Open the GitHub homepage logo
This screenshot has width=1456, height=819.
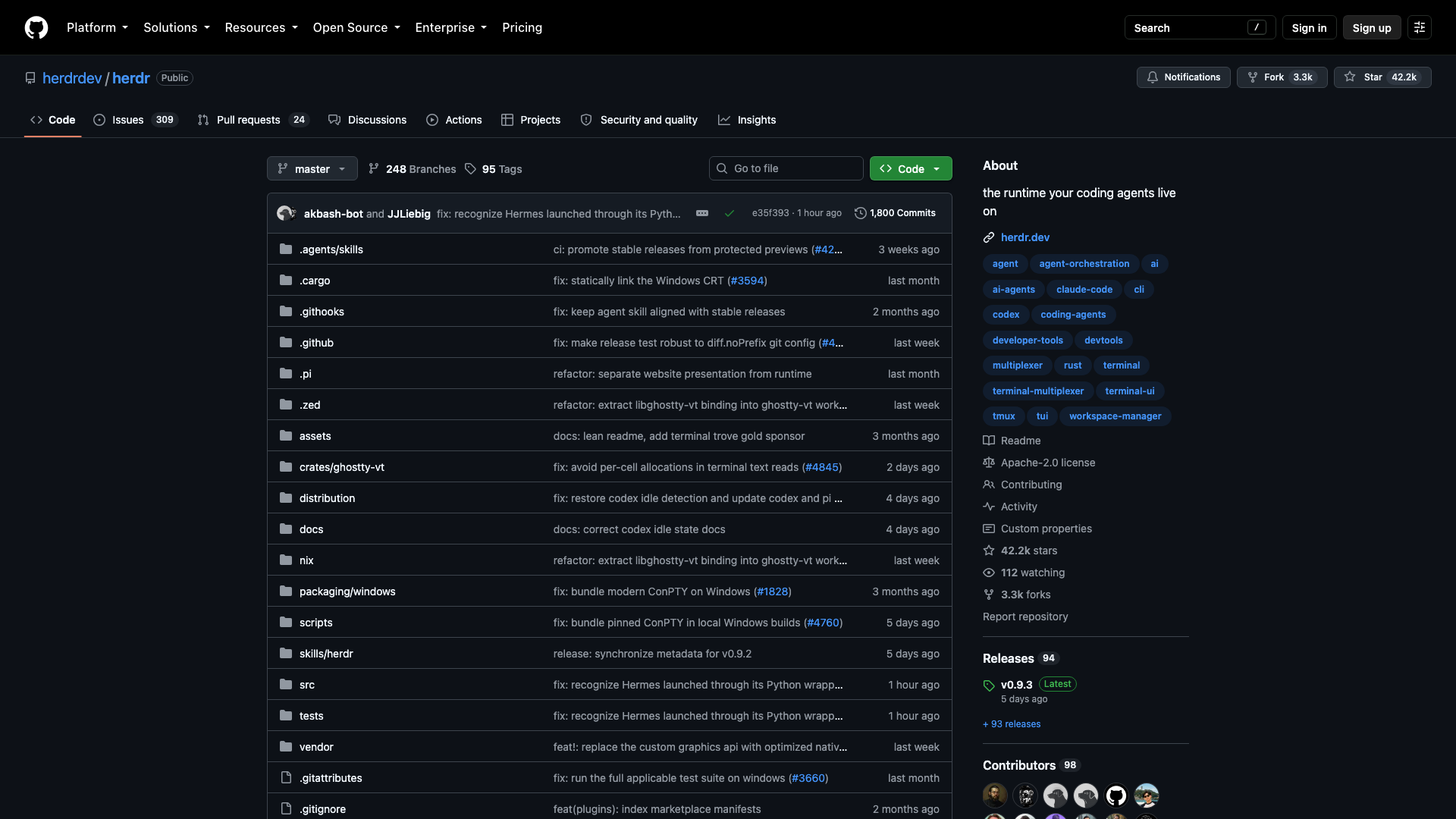click(36, 27)
